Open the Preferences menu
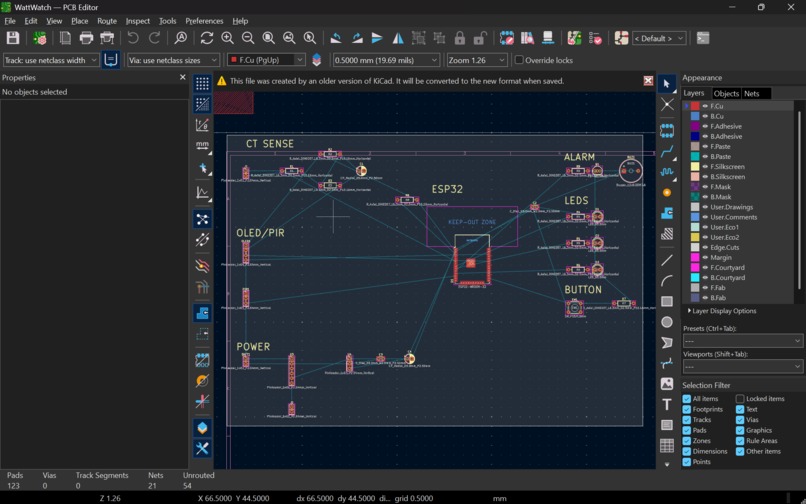 point(204,21)
